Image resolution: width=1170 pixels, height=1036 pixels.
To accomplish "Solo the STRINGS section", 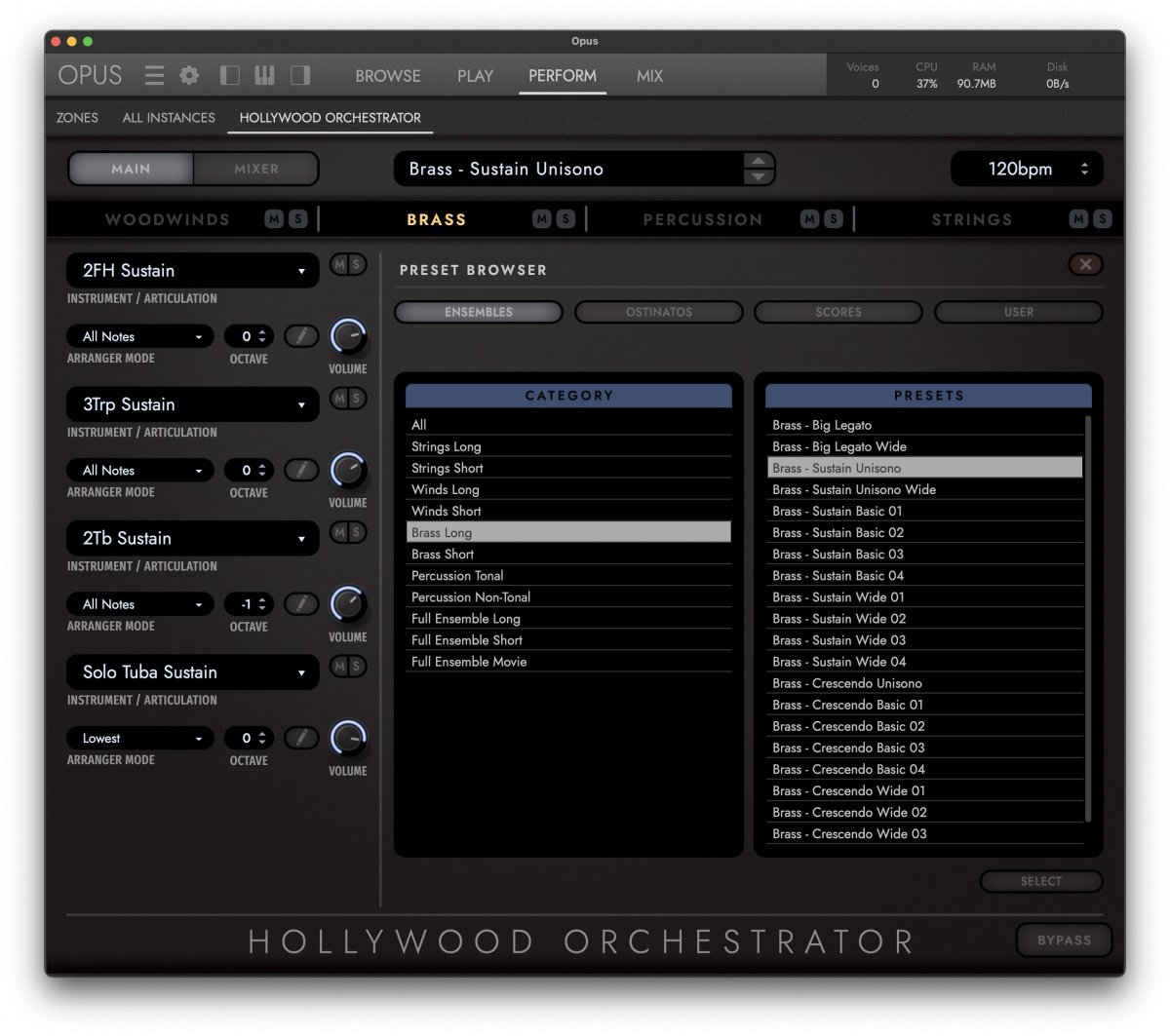I will [x=1102, y=219].
